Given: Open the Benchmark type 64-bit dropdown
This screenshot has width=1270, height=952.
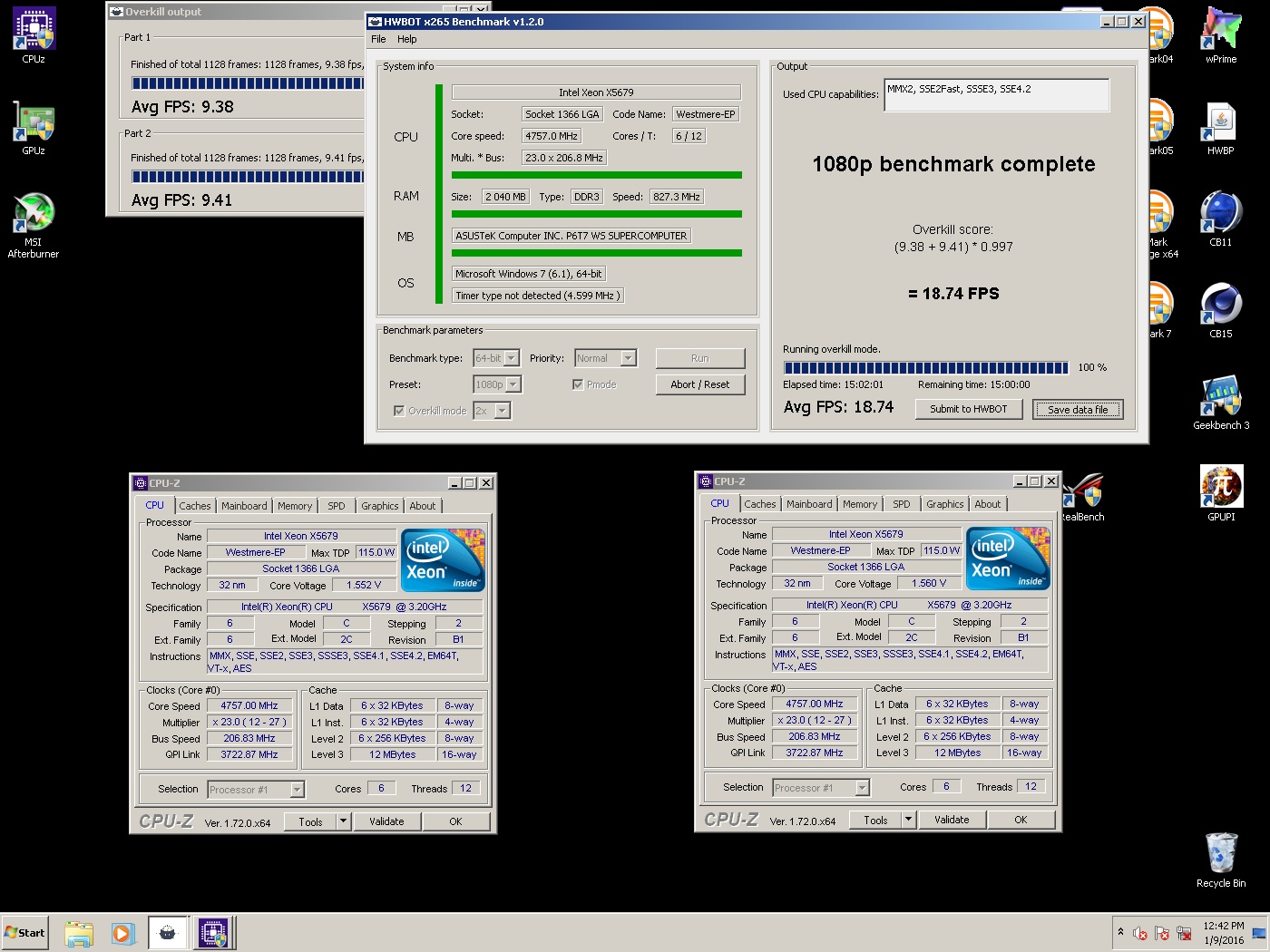Looking at the screenshot, I should coord(496,358).
